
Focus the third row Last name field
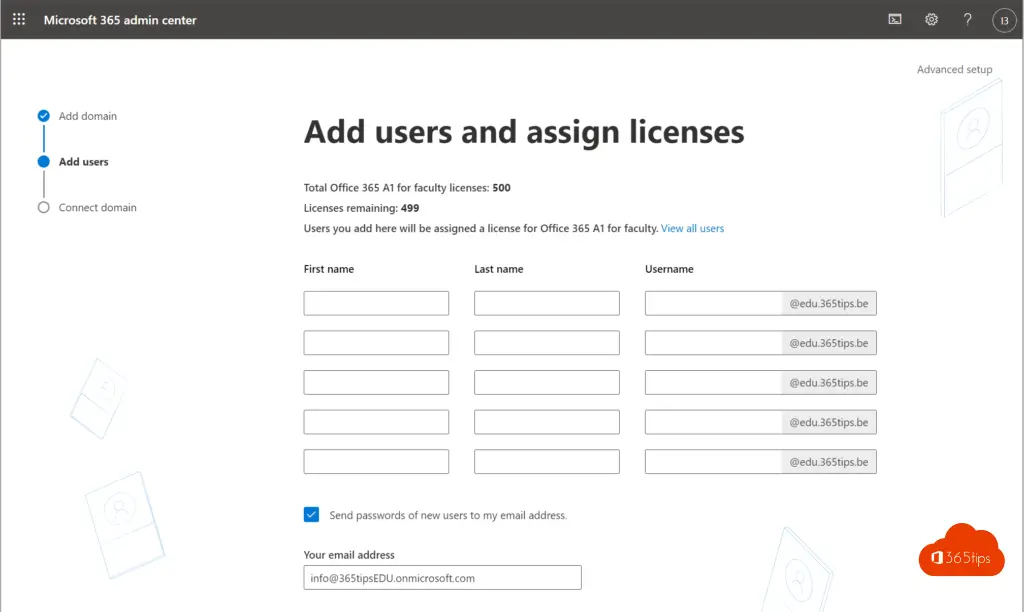click(x=547, y=383)
